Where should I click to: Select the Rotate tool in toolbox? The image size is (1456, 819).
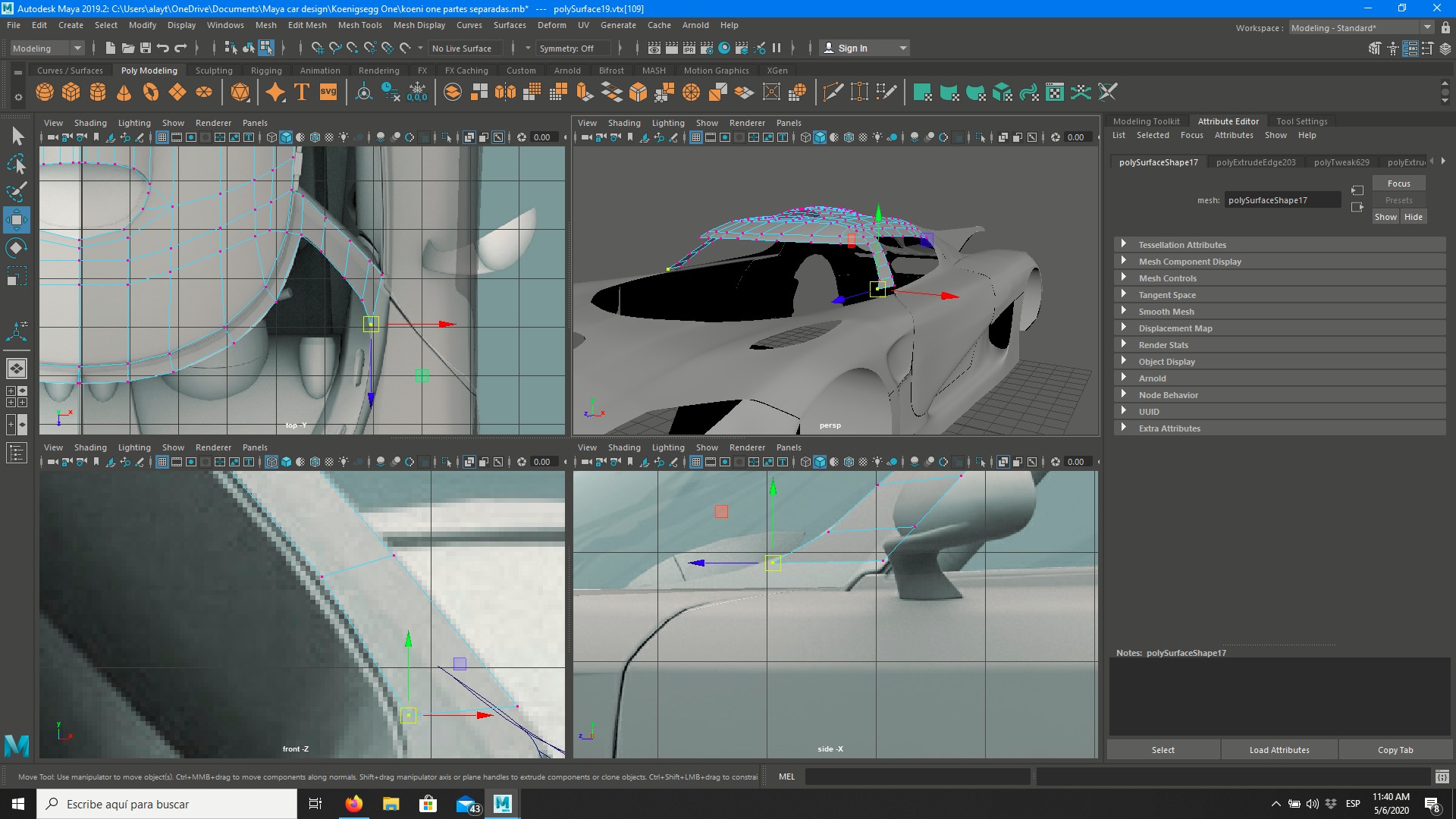pyautogui.click(x=17, y=249)
